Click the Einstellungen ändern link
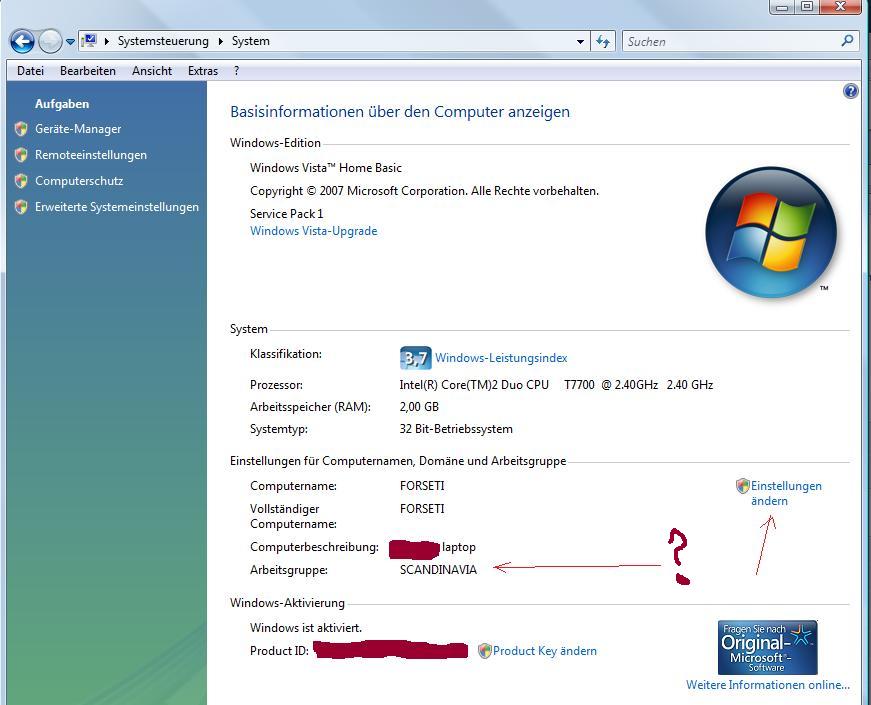Image resolution: width=871 pixels, height=705 pixels. [786, 493]
